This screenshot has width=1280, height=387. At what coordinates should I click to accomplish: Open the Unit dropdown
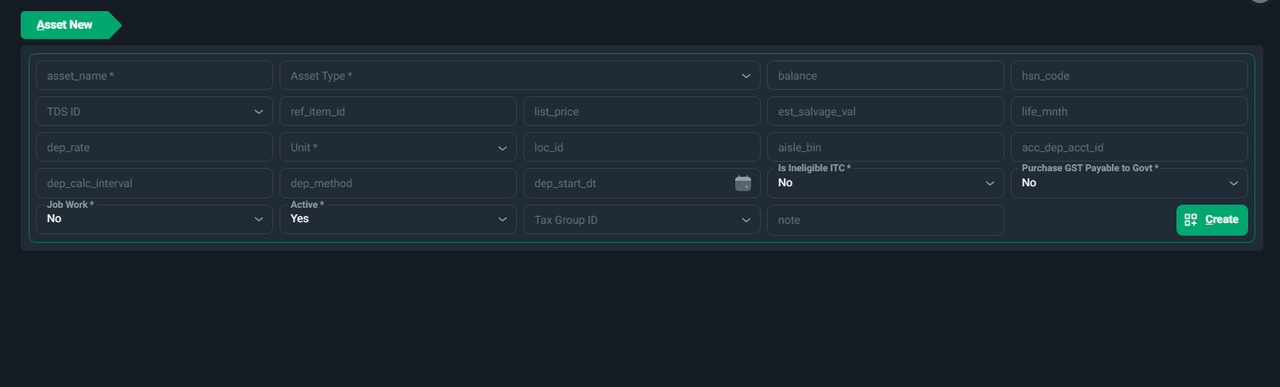[x=398, y=148]
